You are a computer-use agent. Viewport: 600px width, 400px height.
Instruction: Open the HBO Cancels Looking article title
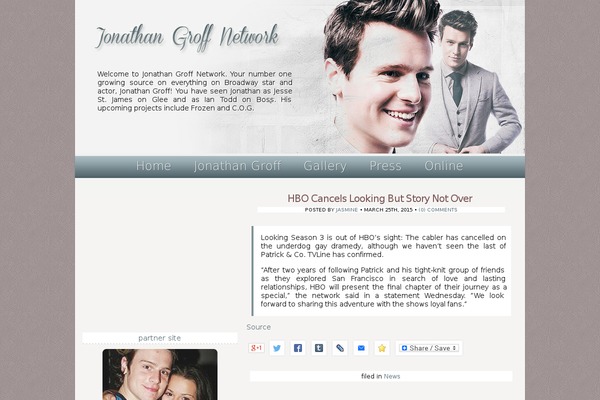[380, 198]
